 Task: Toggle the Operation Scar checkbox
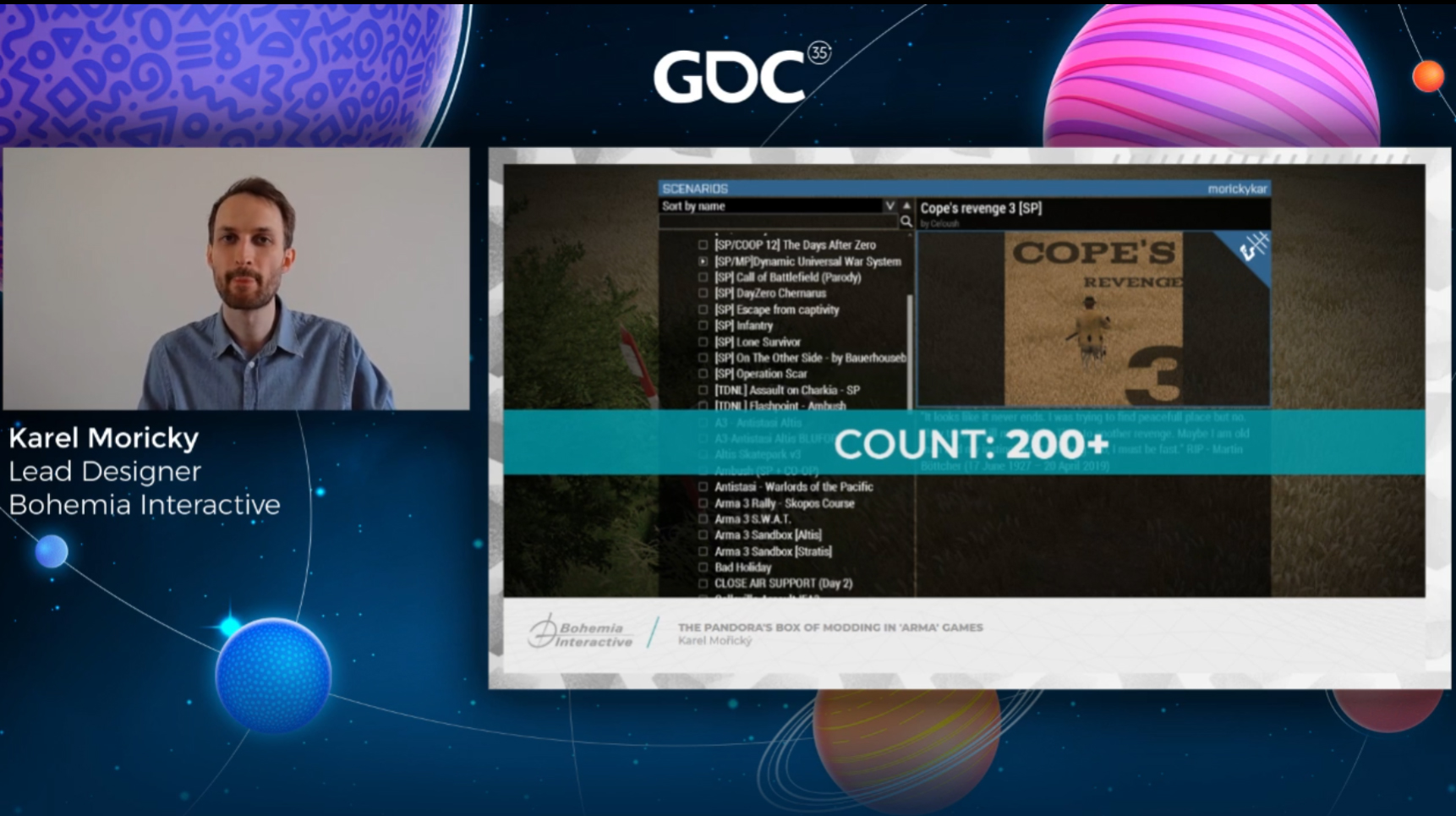coord(703,374)
